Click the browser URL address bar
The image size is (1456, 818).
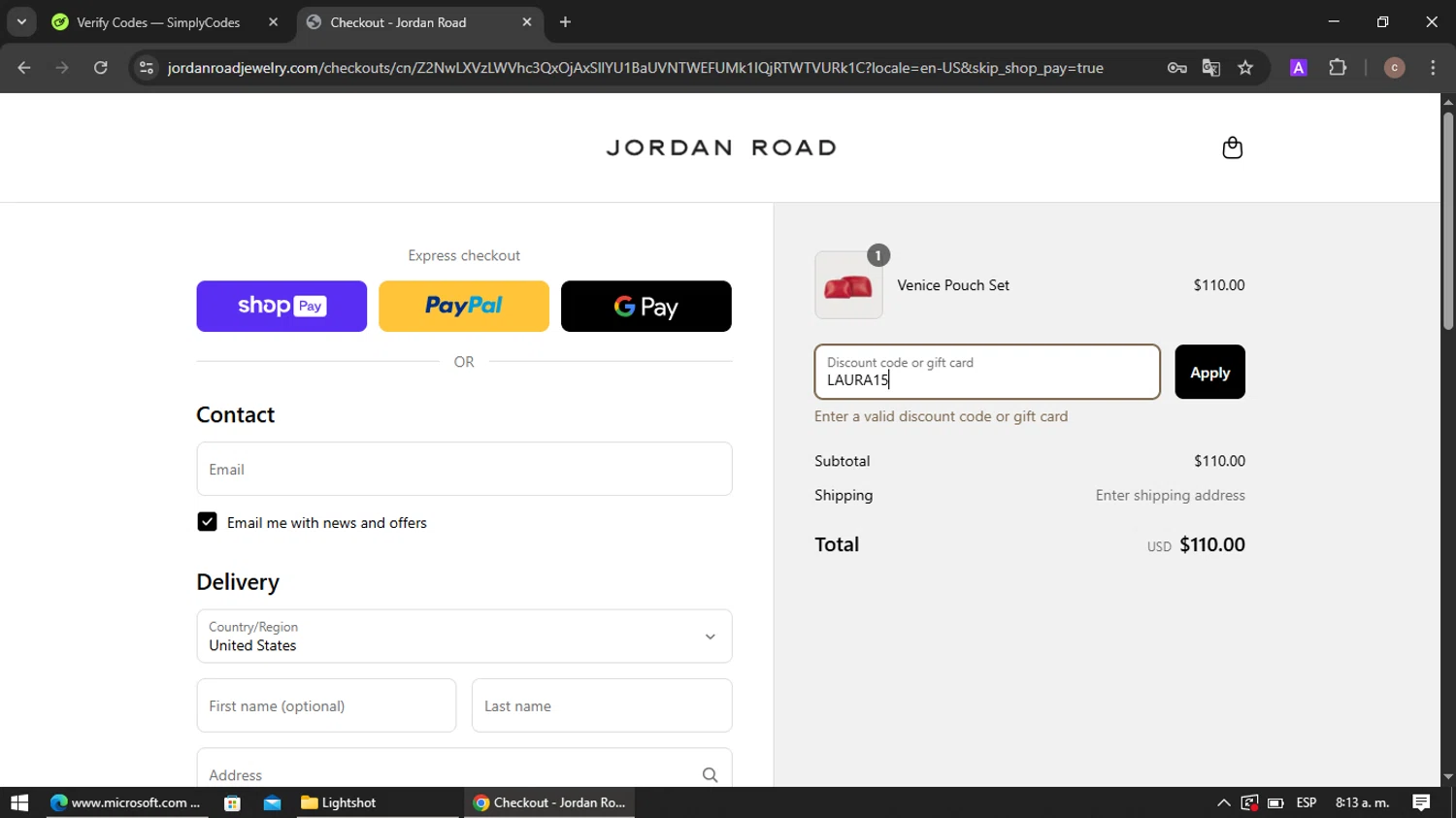(x=635, y=68)
